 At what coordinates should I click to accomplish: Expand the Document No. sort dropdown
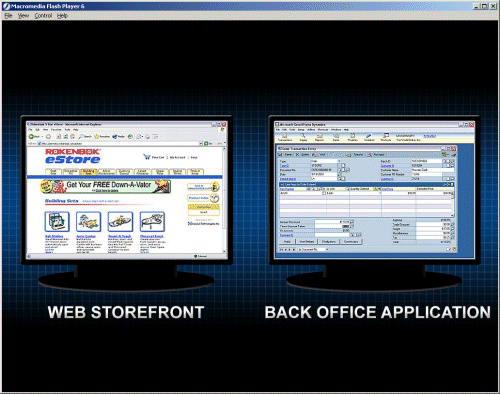pyautogui.click(x=327, y=249)
